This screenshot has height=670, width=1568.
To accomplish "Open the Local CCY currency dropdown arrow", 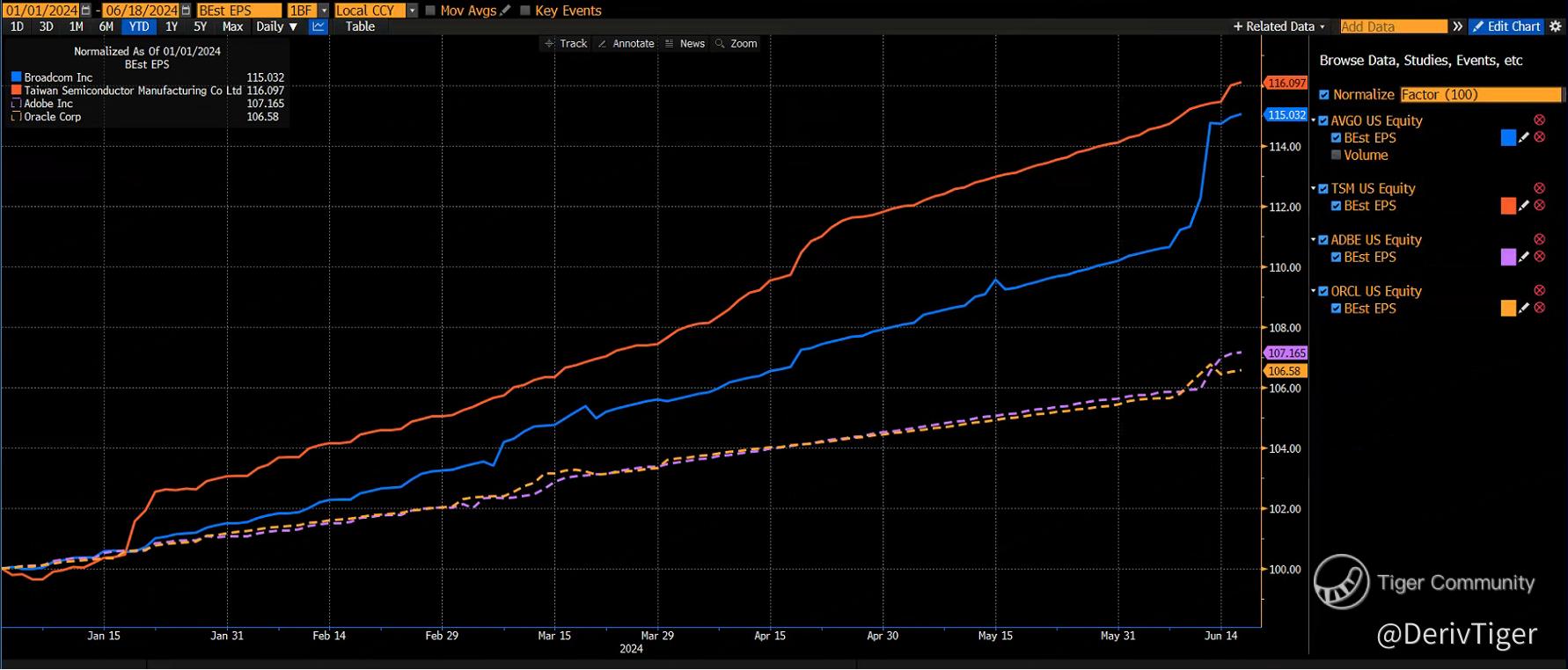I will click(413, 11).
